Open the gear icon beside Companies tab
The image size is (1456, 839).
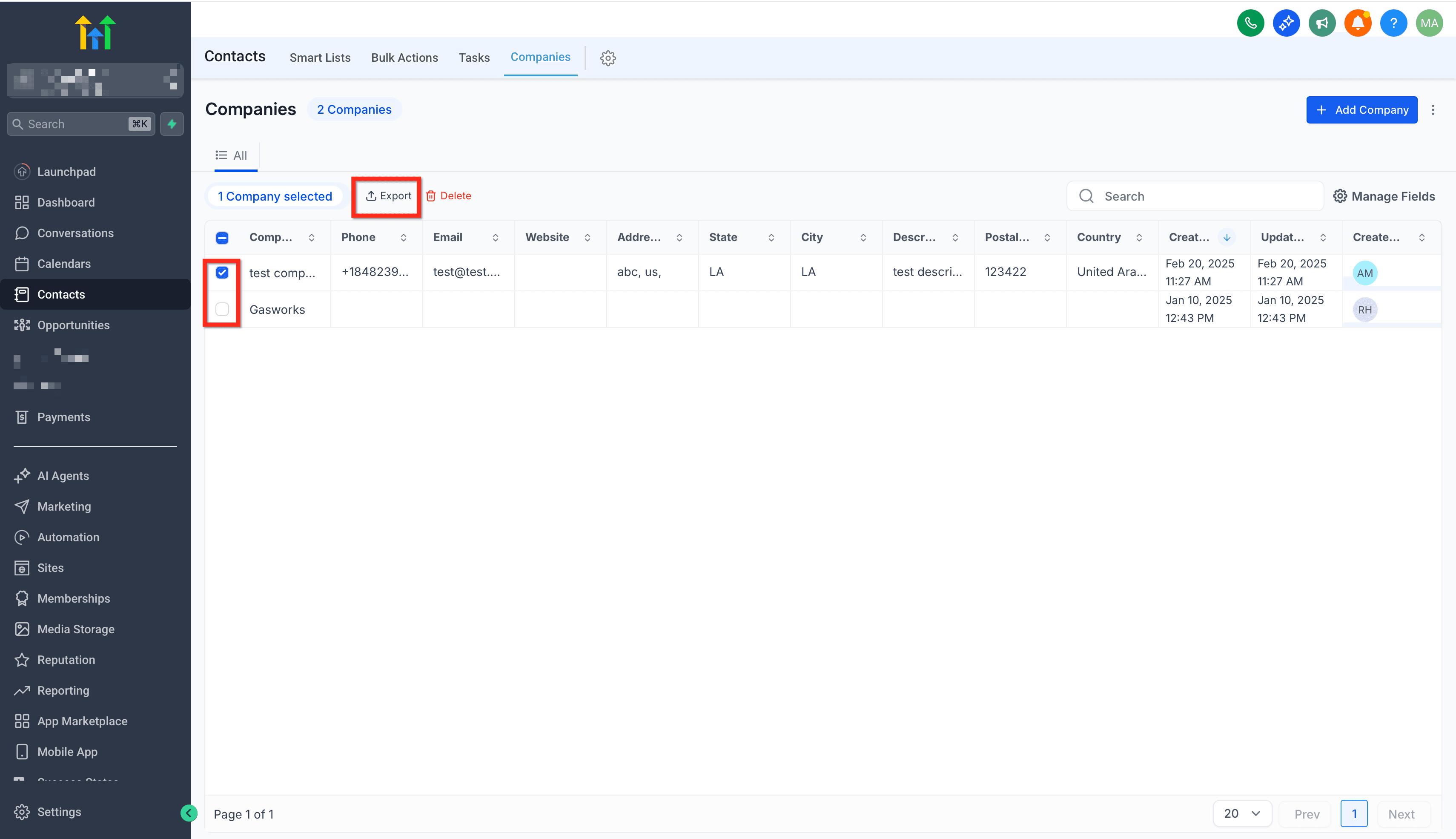click(608, 57)
